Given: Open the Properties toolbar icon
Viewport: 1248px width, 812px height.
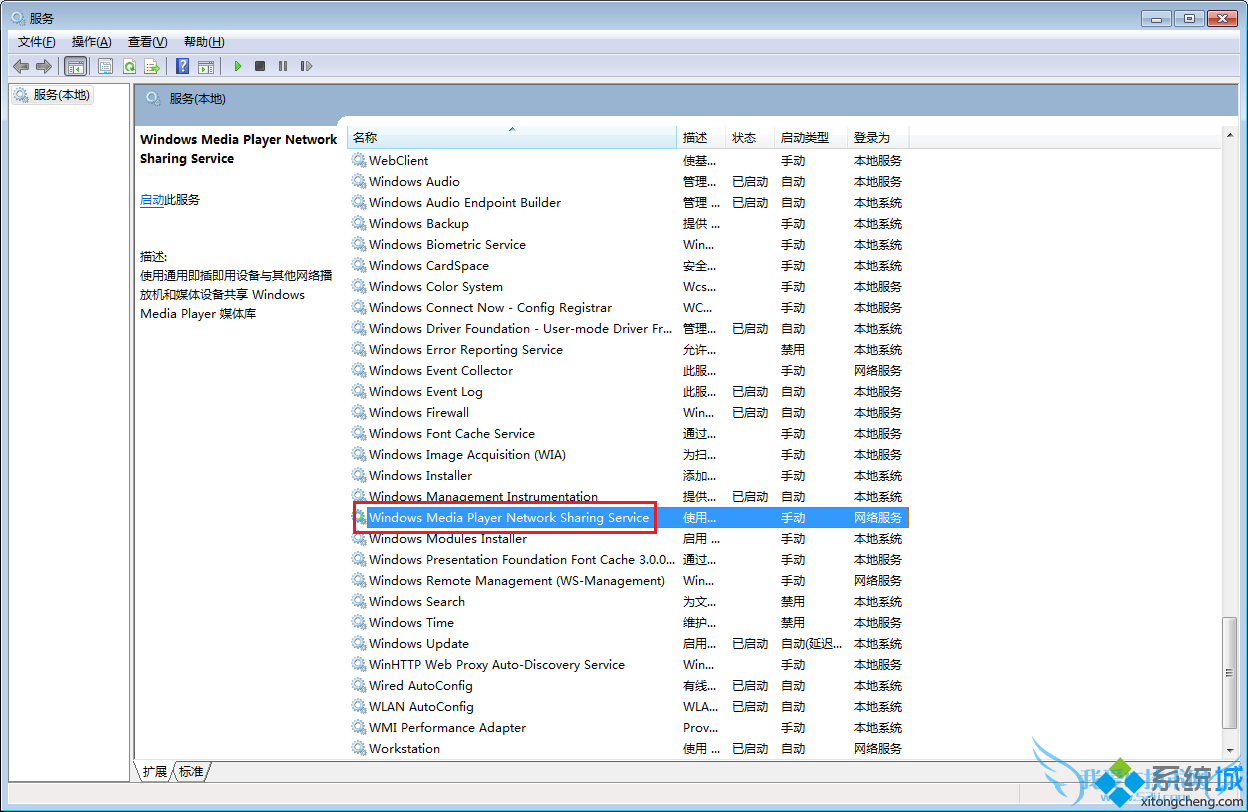Looking at the screenshot, I should pyautogui.click(x=105, y=66).
